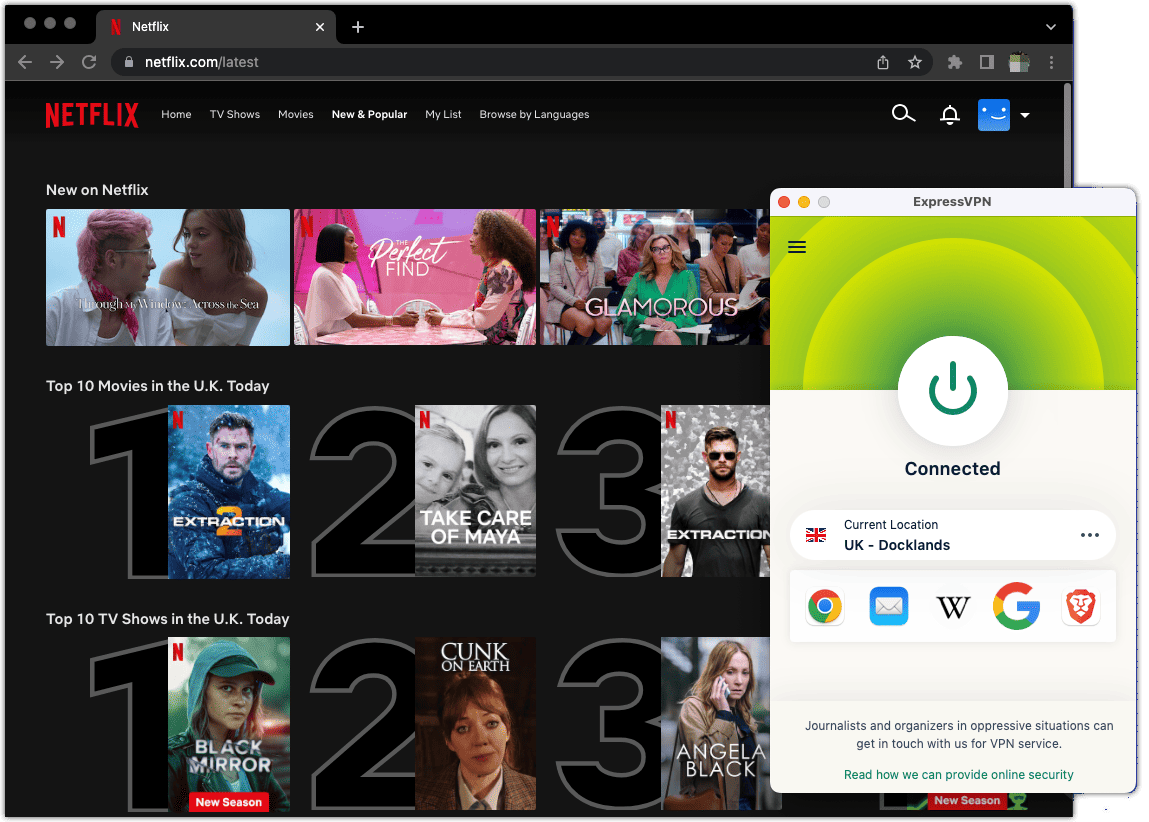Click the Google shortcut icon

tap(1016, 606)
